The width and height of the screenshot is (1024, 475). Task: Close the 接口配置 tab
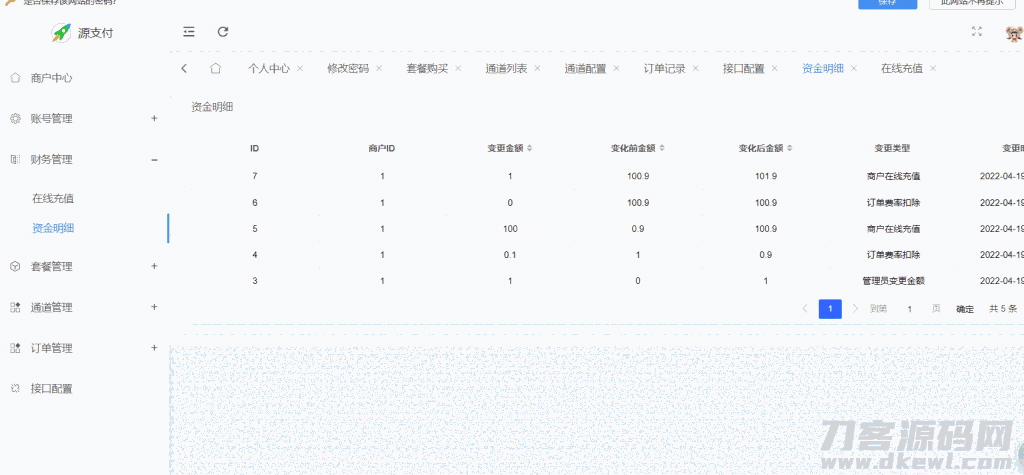[775, 68]
